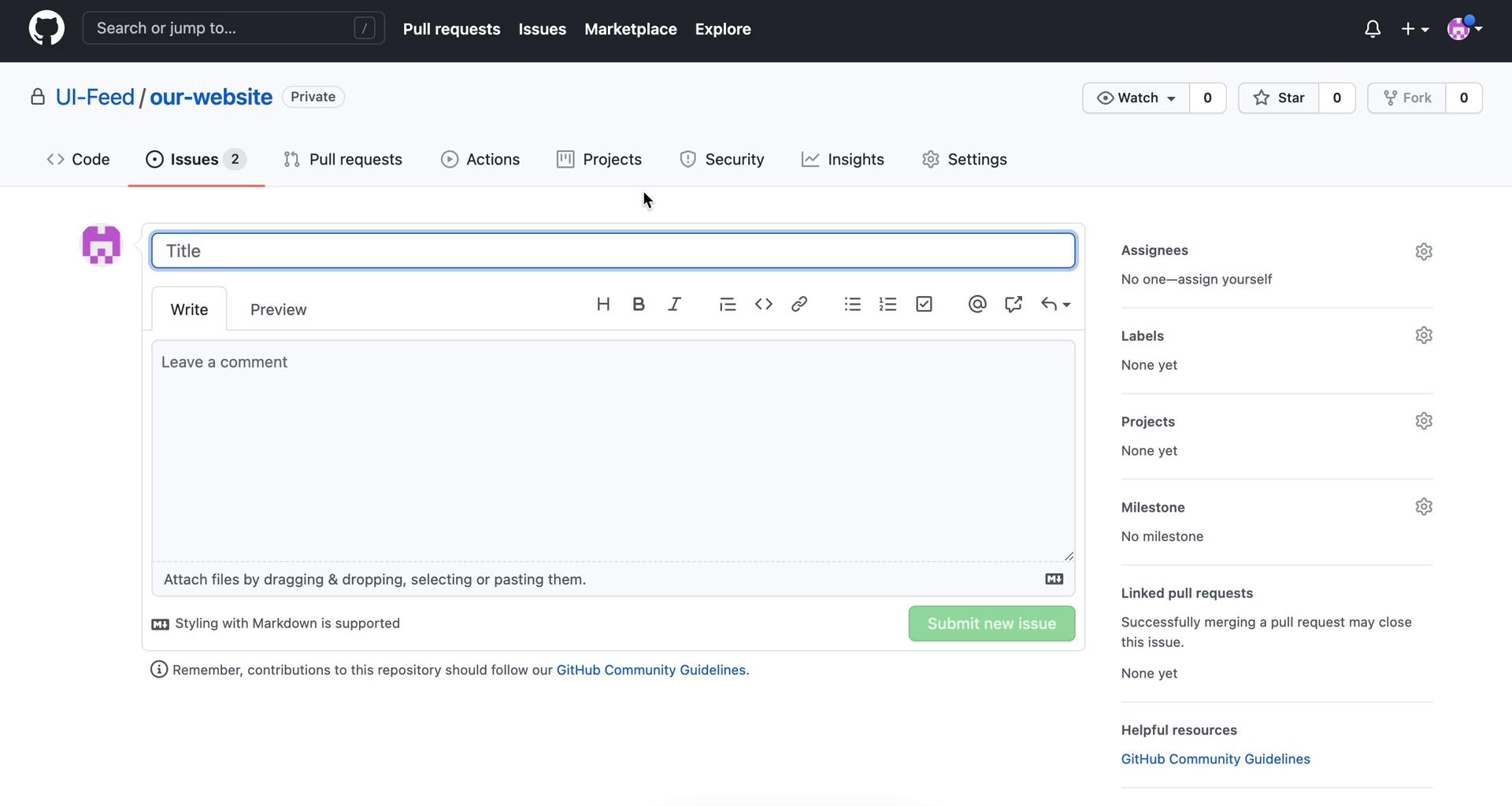This screenshot has width=1512, height=806.
Task: Insert a heading with the H icon
Action: [603, 304]
